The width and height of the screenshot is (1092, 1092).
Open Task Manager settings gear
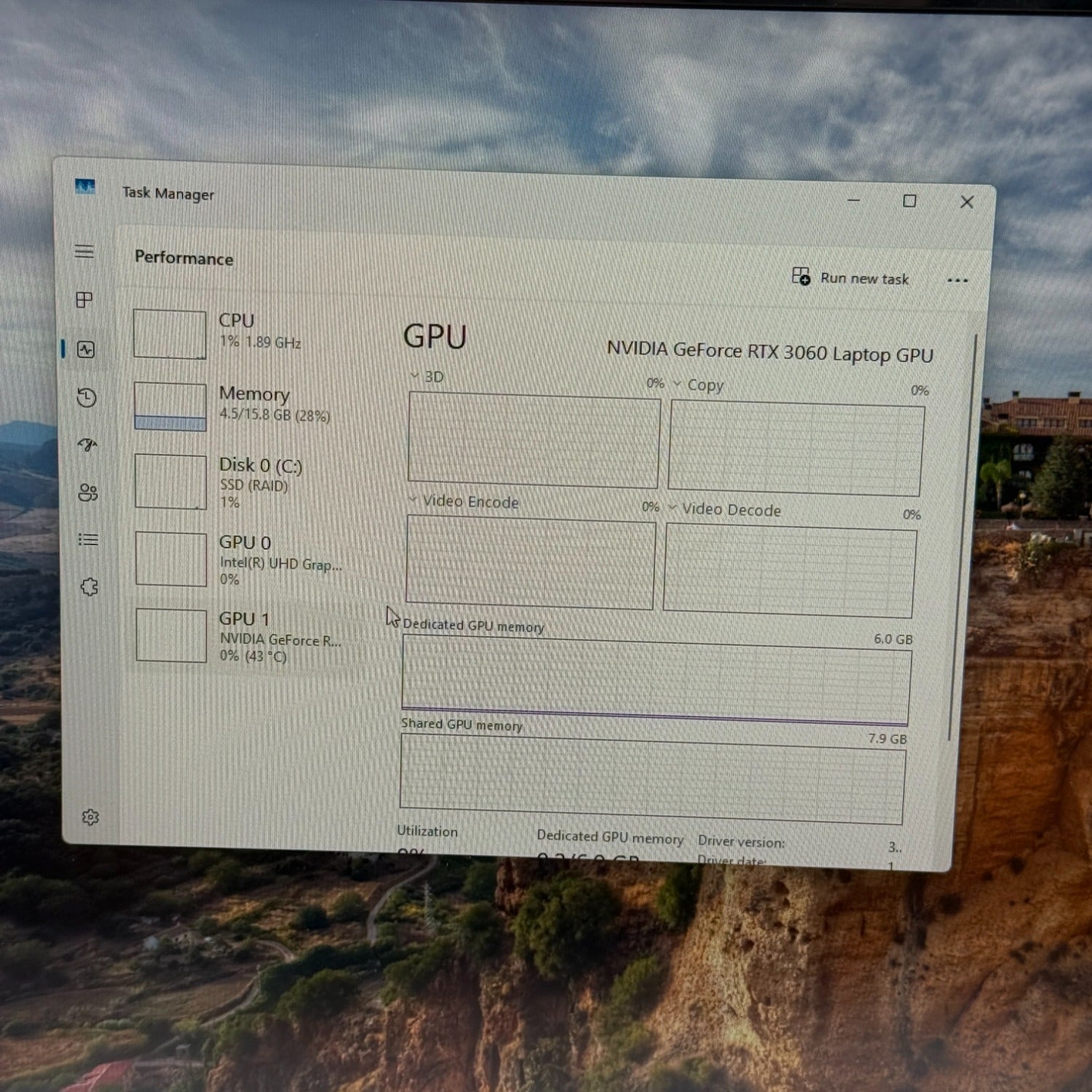(x=90, y=818)
